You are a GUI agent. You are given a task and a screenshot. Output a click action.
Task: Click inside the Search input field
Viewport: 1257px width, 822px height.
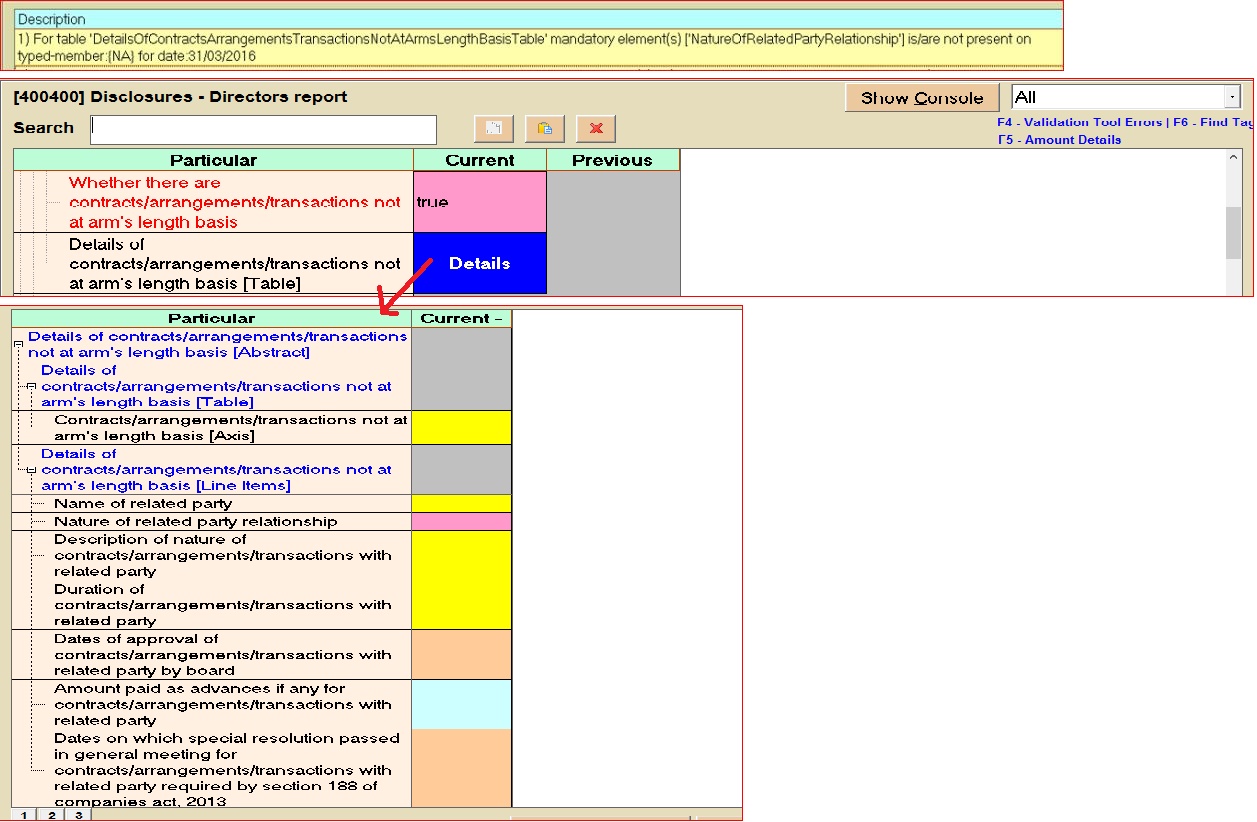[x=264, y=130]
